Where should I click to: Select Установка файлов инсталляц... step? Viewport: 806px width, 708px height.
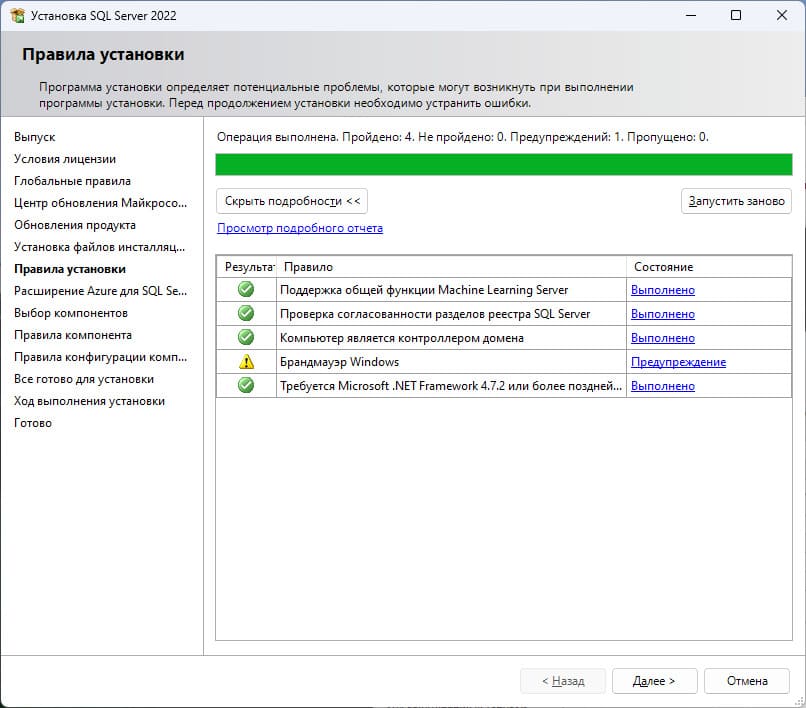click(99, 247)
